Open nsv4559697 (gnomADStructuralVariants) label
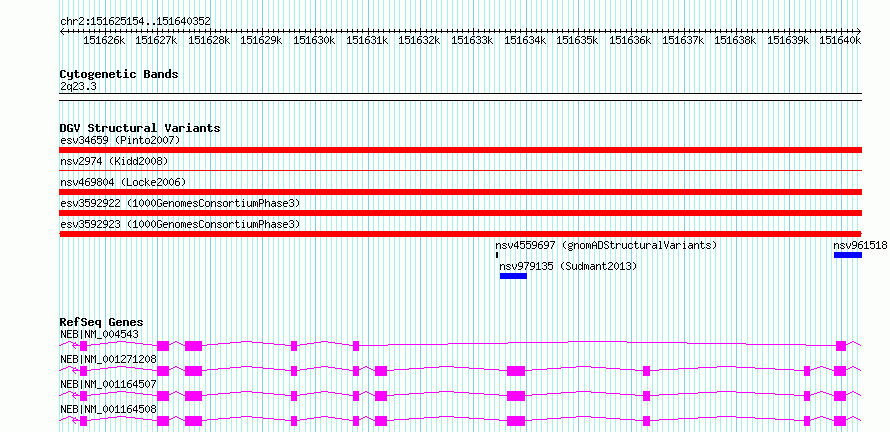 (606, 245)
